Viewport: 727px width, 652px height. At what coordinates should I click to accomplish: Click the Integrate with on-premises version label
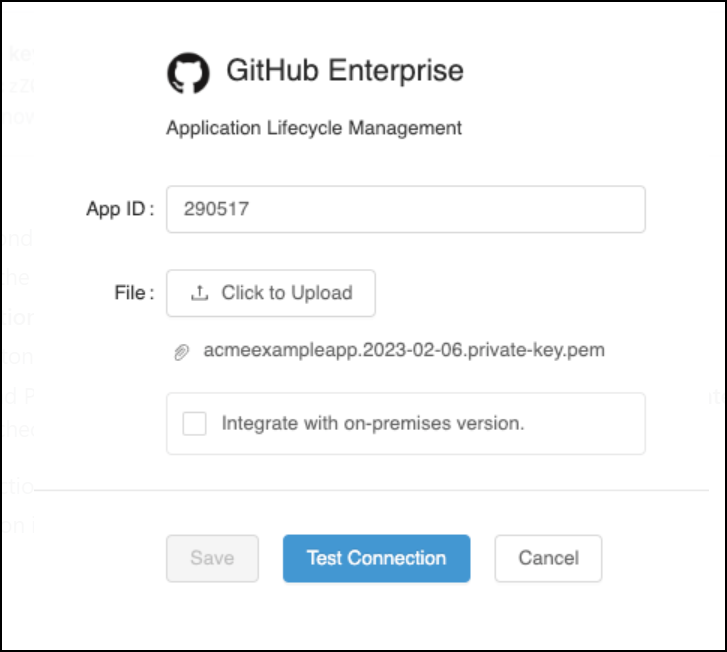[x=373, y=423]
